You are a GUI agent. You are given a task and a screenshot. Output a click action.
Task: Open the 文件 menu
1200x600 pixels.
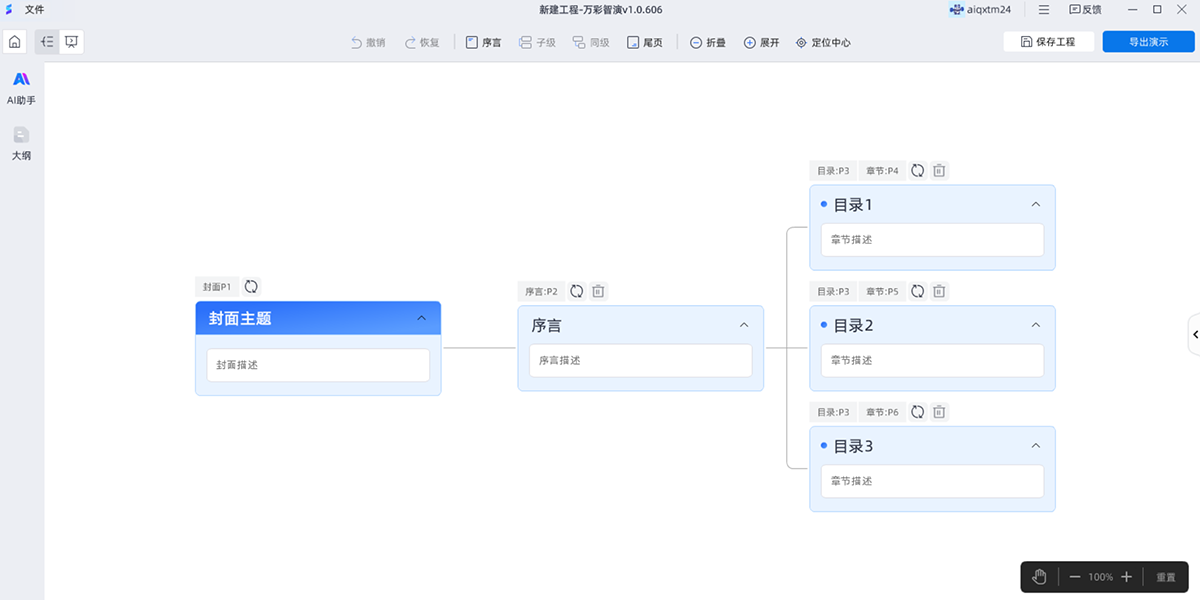(34, 9)
